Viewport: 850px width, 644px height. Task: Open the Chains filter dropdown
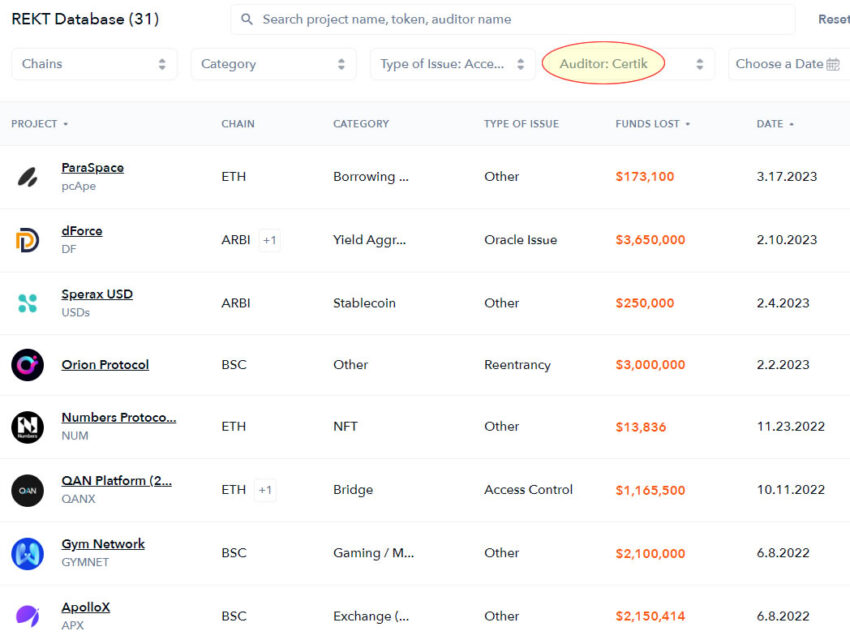94,64
